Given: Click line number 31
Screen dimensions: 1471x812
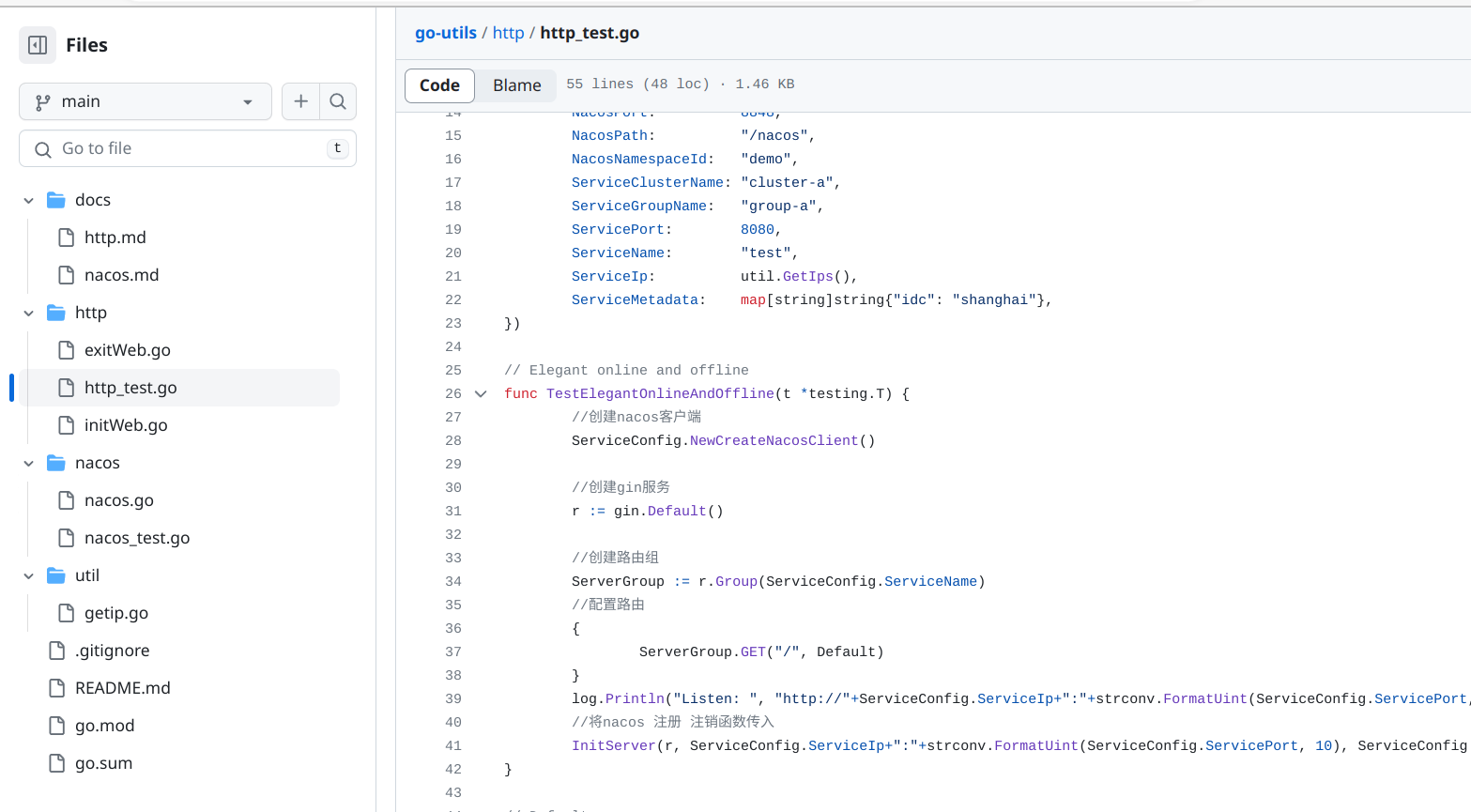Looking at the screenshot, I should click(x=453, y=512).
